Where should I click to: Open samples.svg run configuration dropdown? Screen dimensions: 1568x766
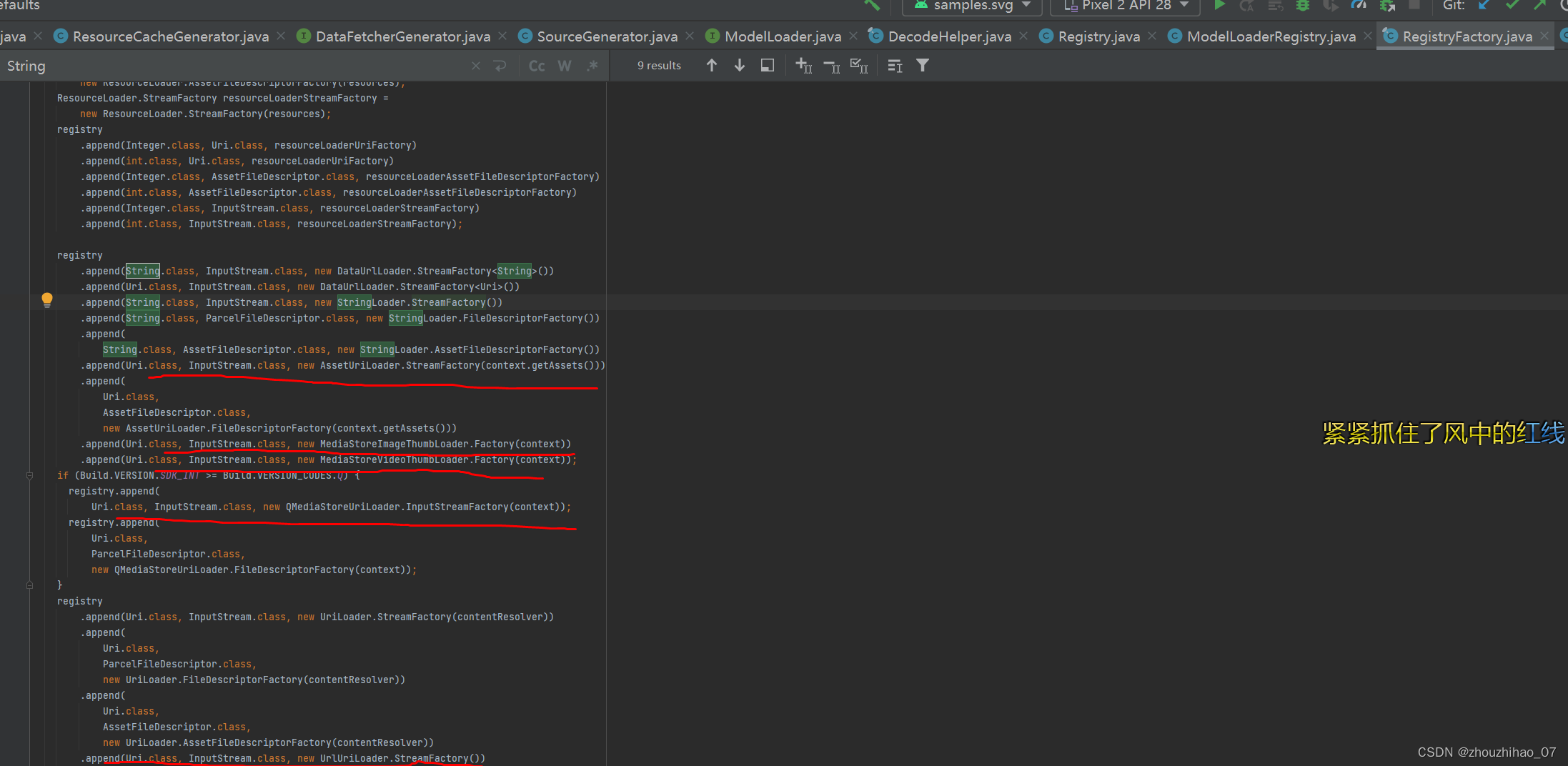[x=972, y=6]
